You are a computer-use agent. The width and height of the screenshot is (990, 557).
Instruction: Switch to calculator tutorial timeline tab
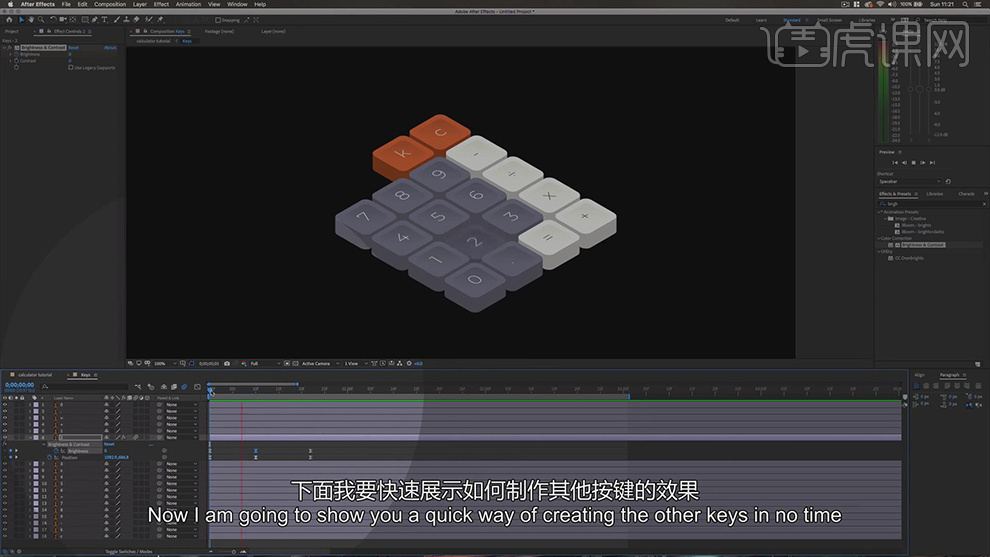pyautogui.click(x=34, y=375)
